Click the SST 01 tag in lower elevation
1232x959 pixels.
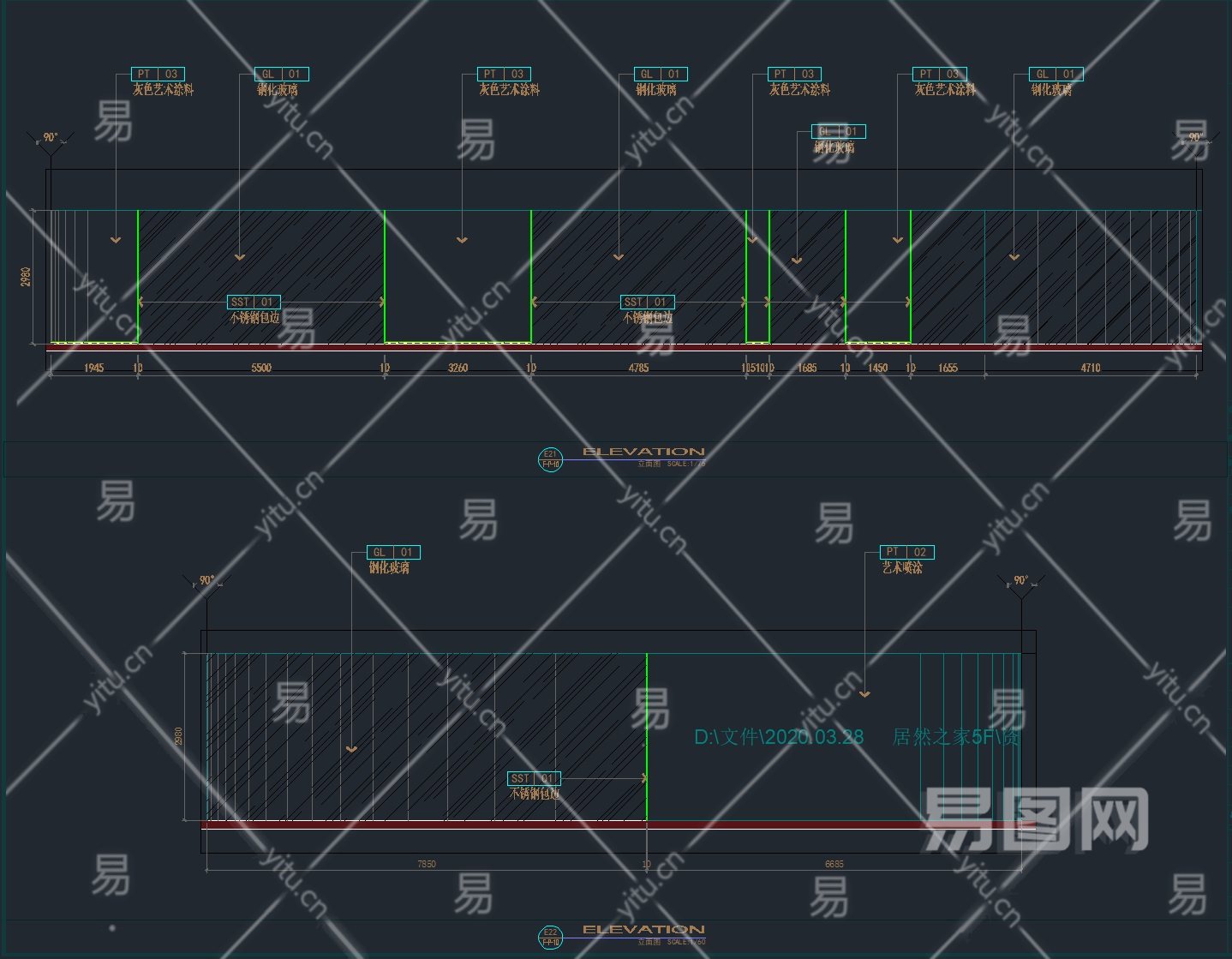tap(535, 778)
